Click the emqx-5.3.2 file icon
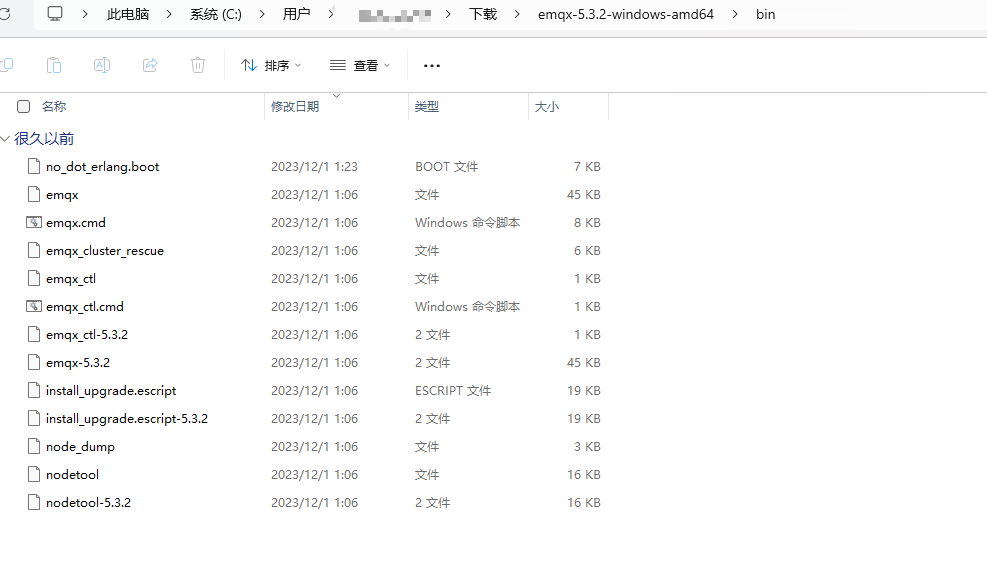Screen dimensions: 987x571 tap(34, 363)
